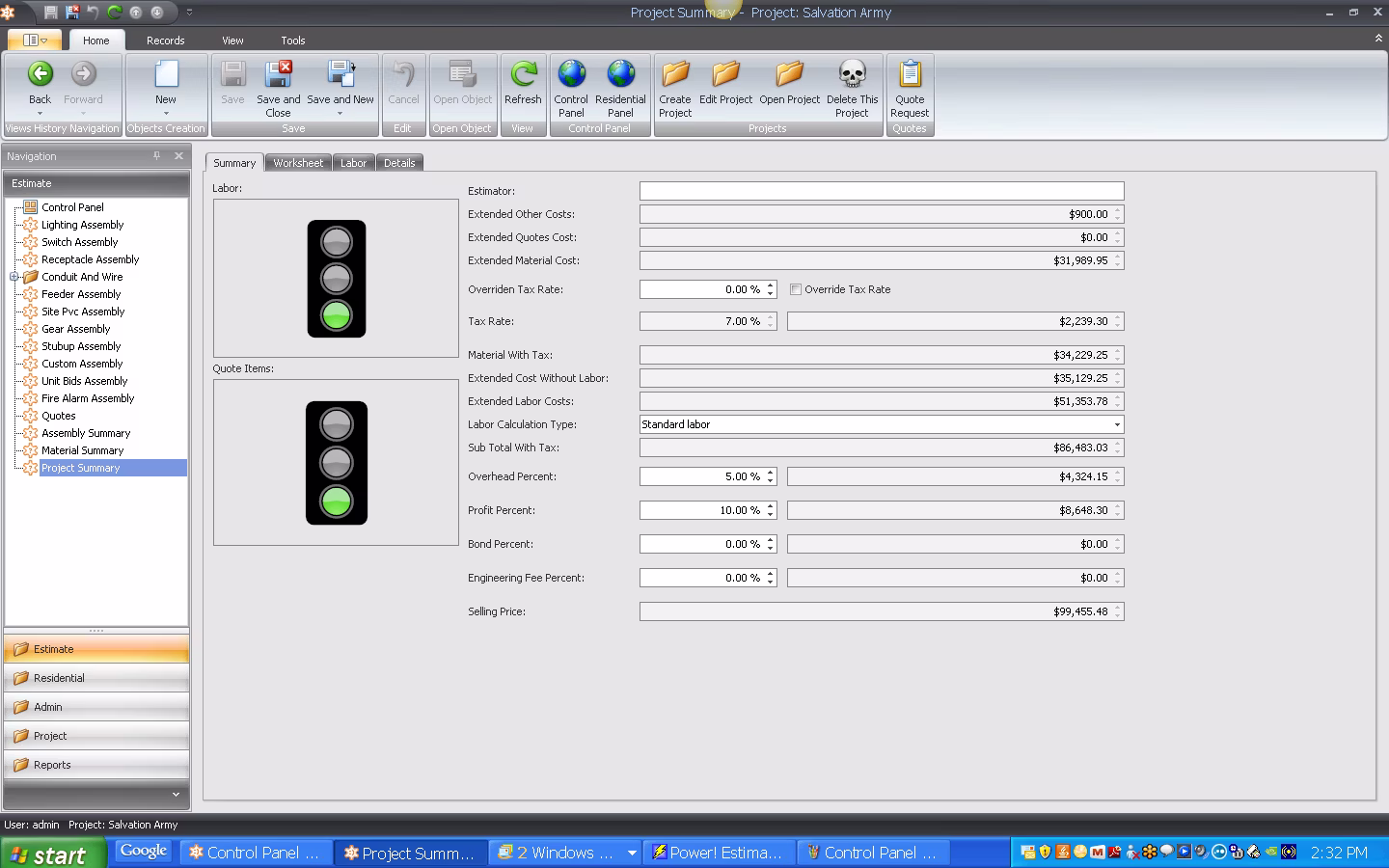Image resolution: width=1389 pixels, height=868 pixels.
Task: Expand the Conduit And Wire tree node
Action: point(13,277)
